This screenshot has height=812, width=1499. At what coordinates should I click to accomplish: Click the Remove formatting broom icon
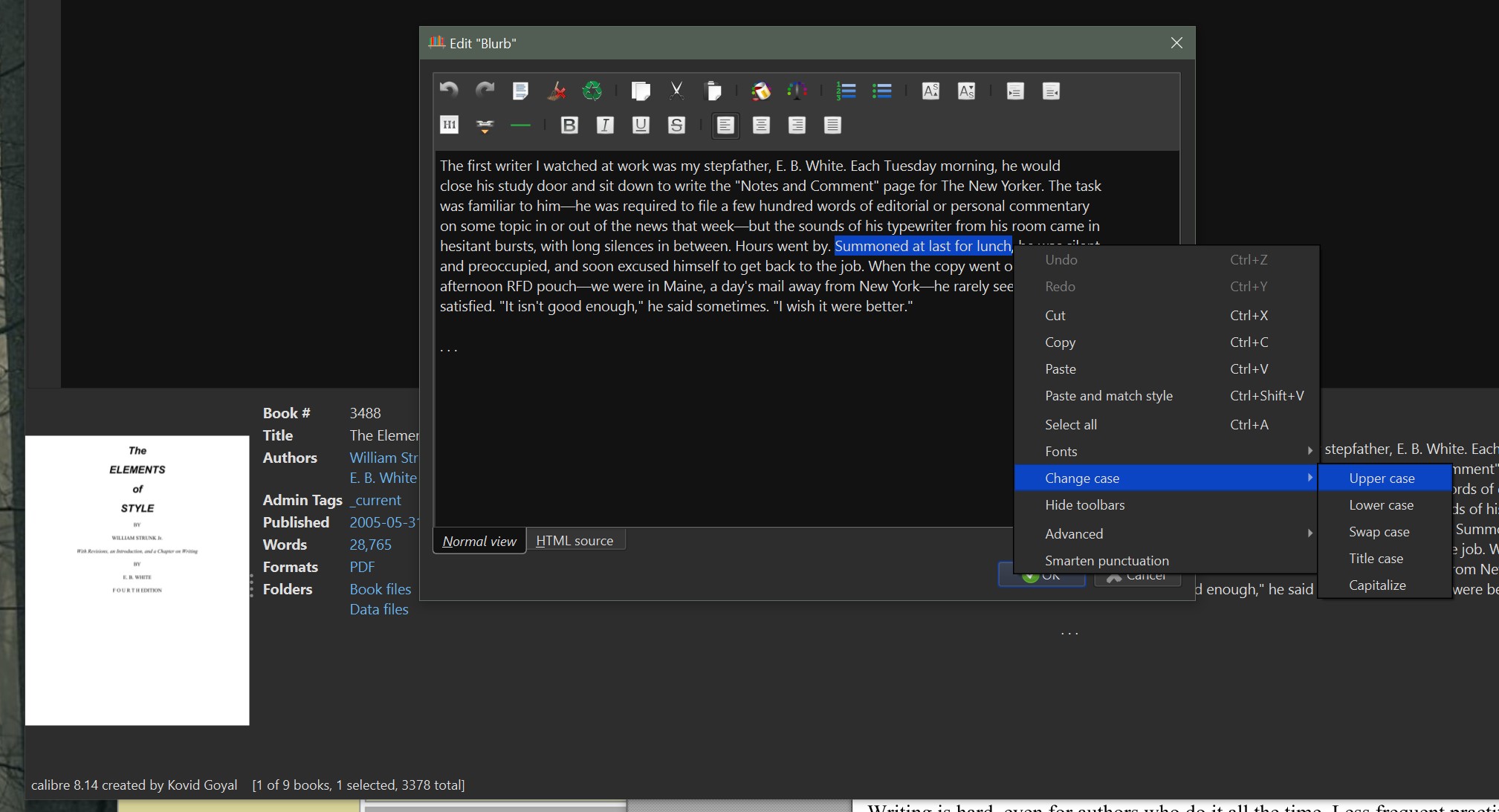[x=556, y=91]
